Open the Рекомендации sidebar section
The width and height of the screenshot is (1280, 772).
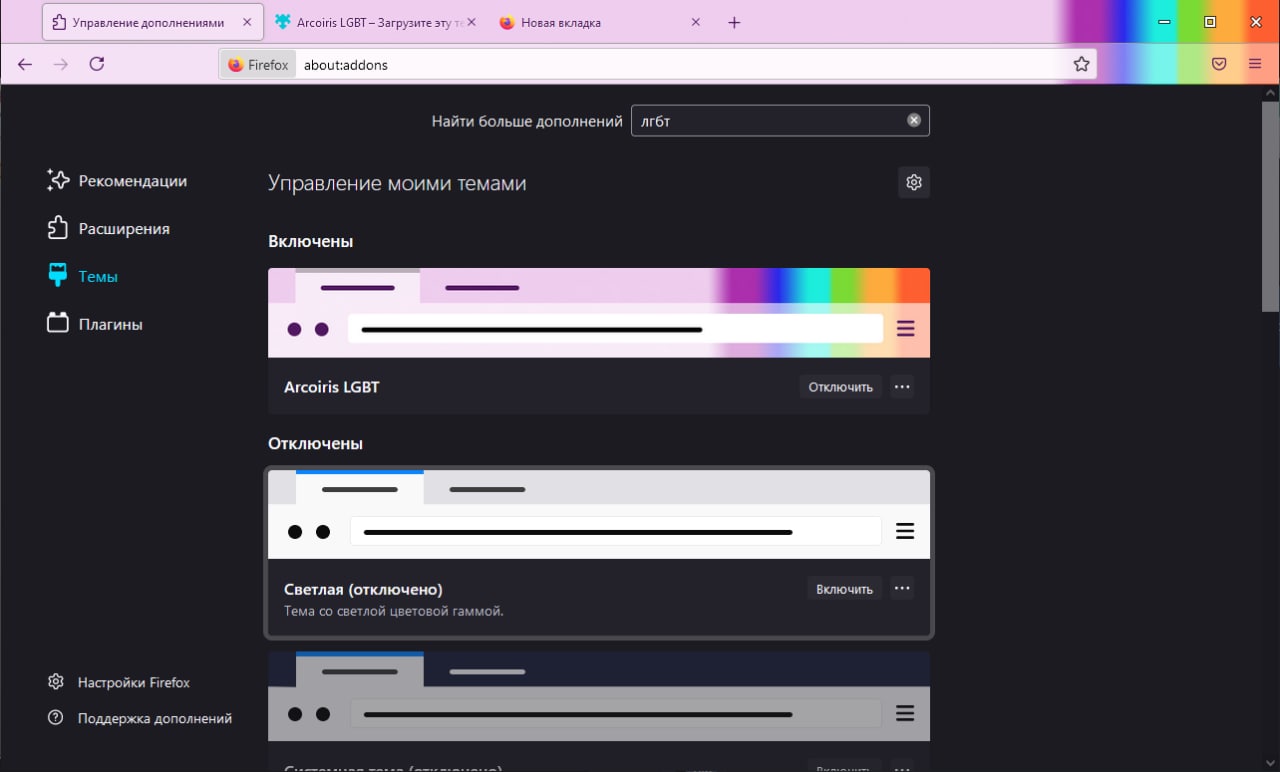[118, 181]
